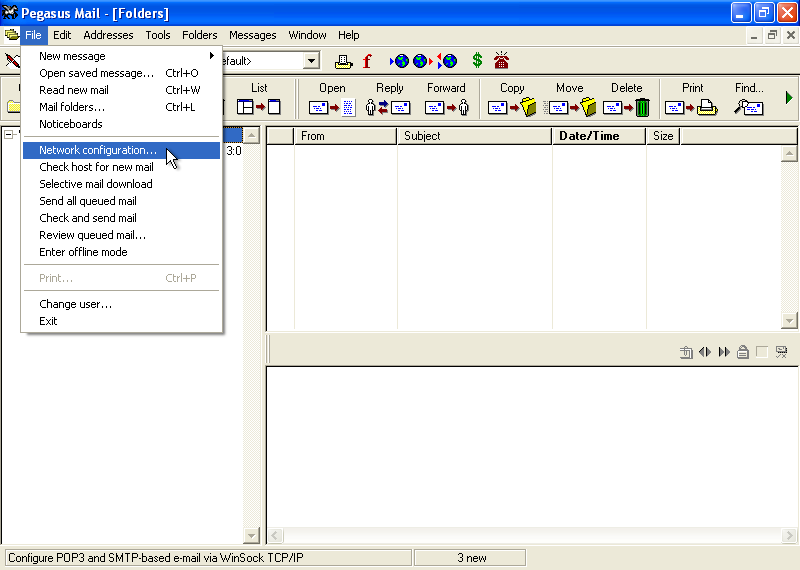This screenshot has height=570, width=800.
Task: Click message list scrollbar down arrow
Action: (x=789, y=321)
